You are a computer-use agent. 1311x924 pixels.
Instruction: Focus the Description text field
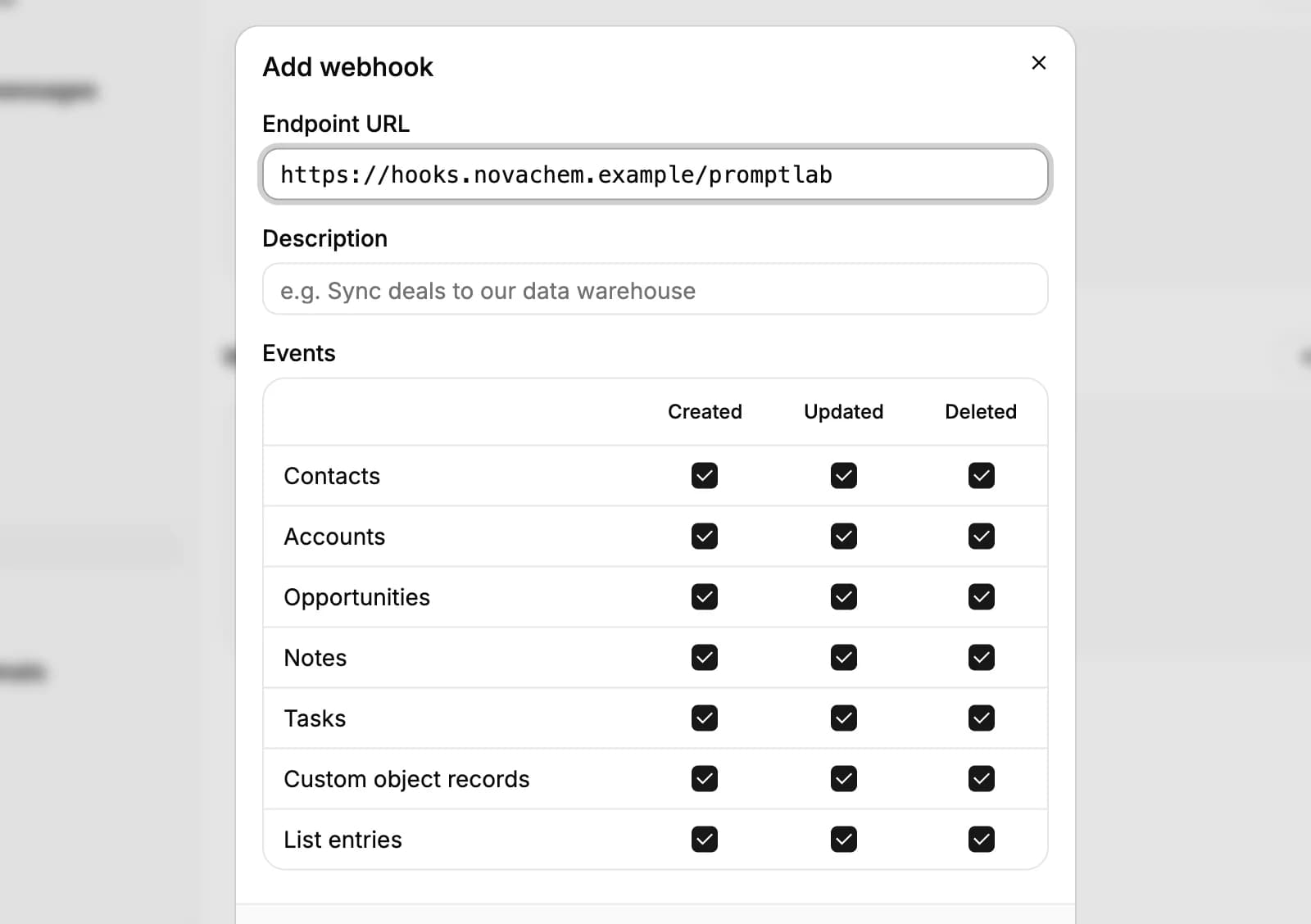[x=655, y=289]
